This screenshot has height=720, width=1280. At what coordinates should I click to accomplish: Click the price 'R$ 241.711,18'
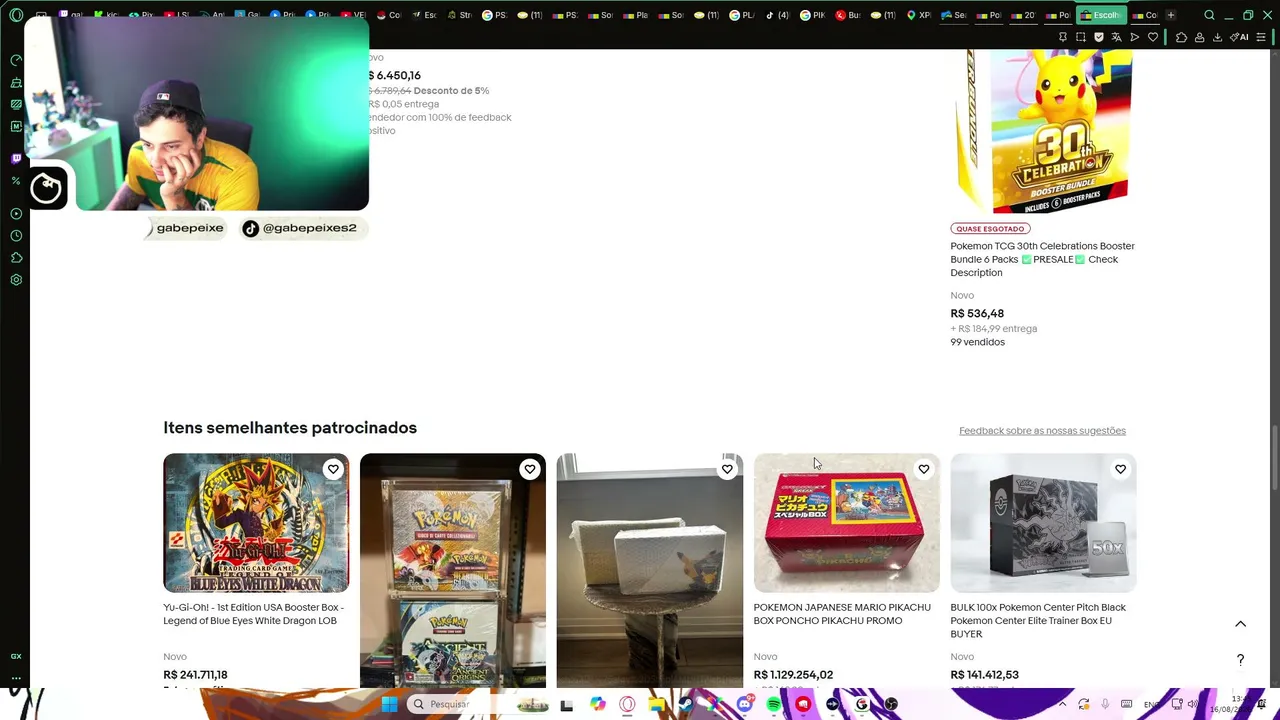195,675
